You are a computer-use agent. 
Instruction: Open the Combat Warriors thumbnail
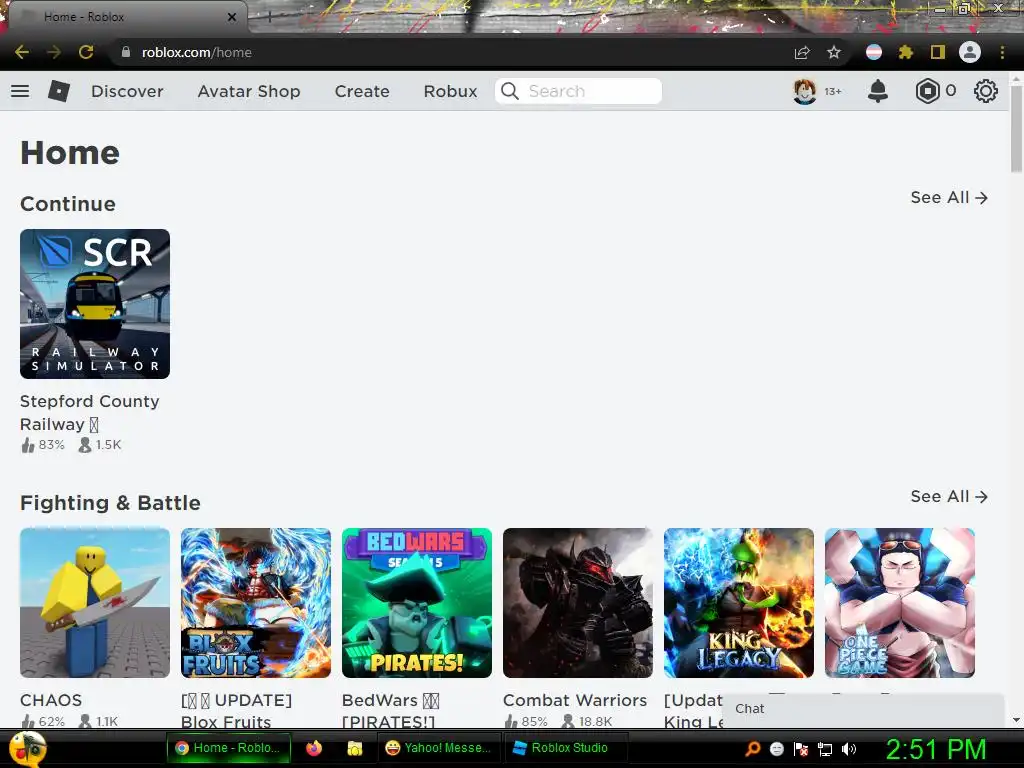coord(578,603)
